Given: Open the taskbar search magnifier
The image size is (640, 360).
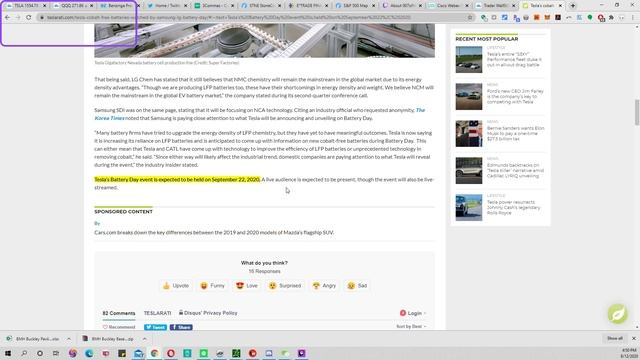Looking at the screenshot, I should pyautogui.click(x=24, y=353).
